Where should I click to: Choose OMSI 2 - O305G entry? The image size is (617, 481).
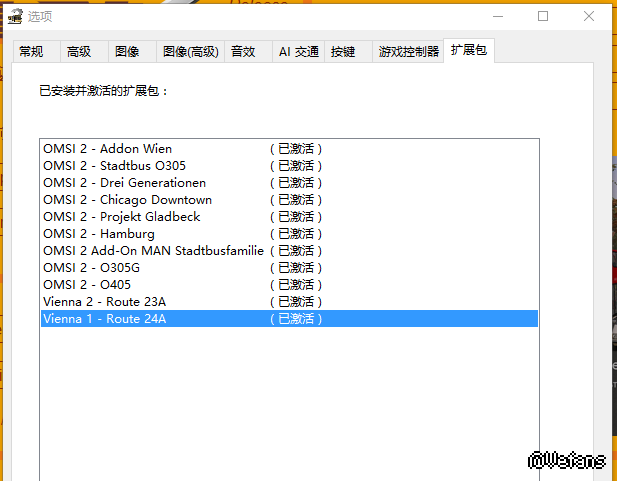(x=289, y=268)
